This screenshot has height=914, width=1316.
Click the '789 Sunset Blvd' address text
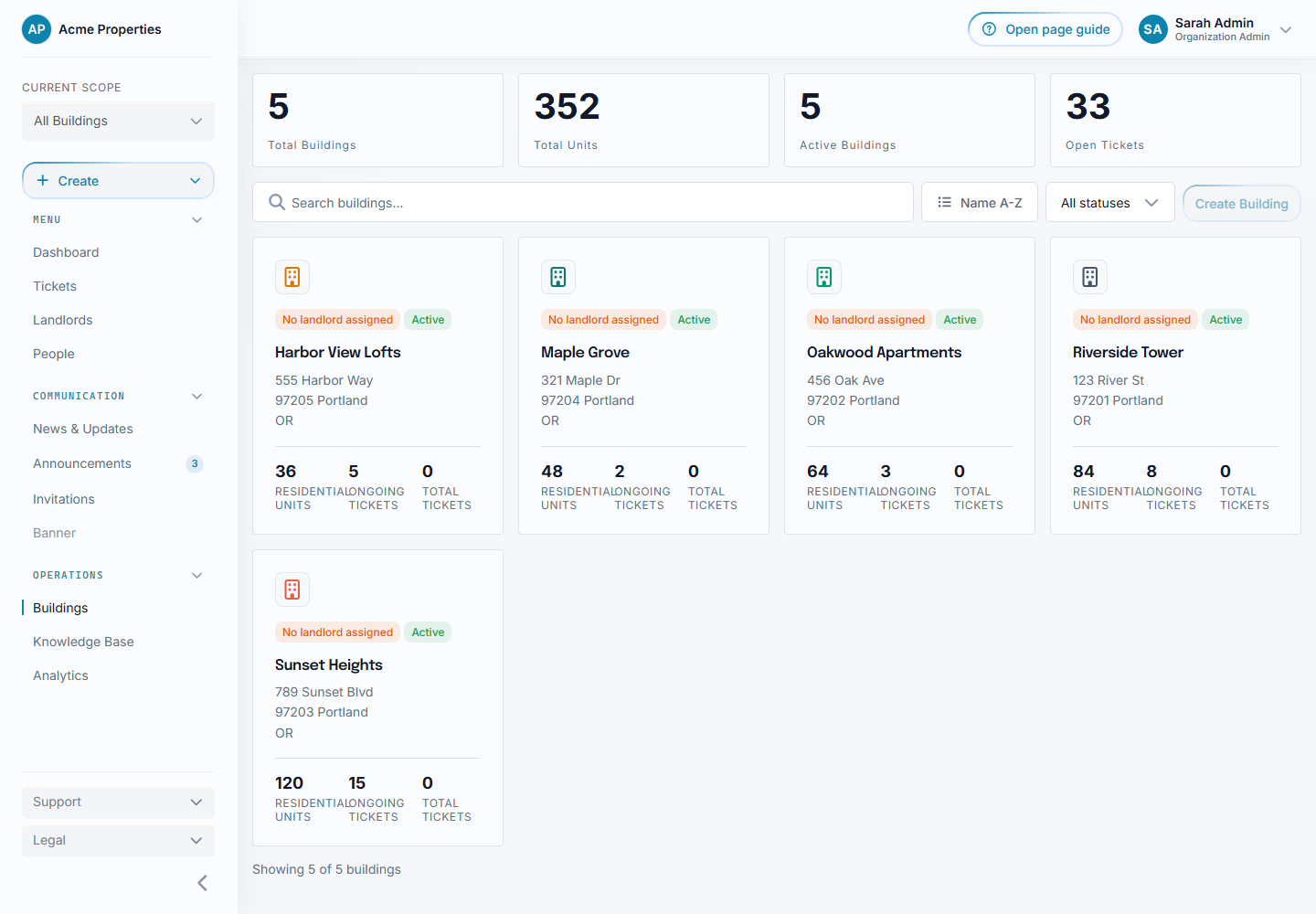point(324,692)
